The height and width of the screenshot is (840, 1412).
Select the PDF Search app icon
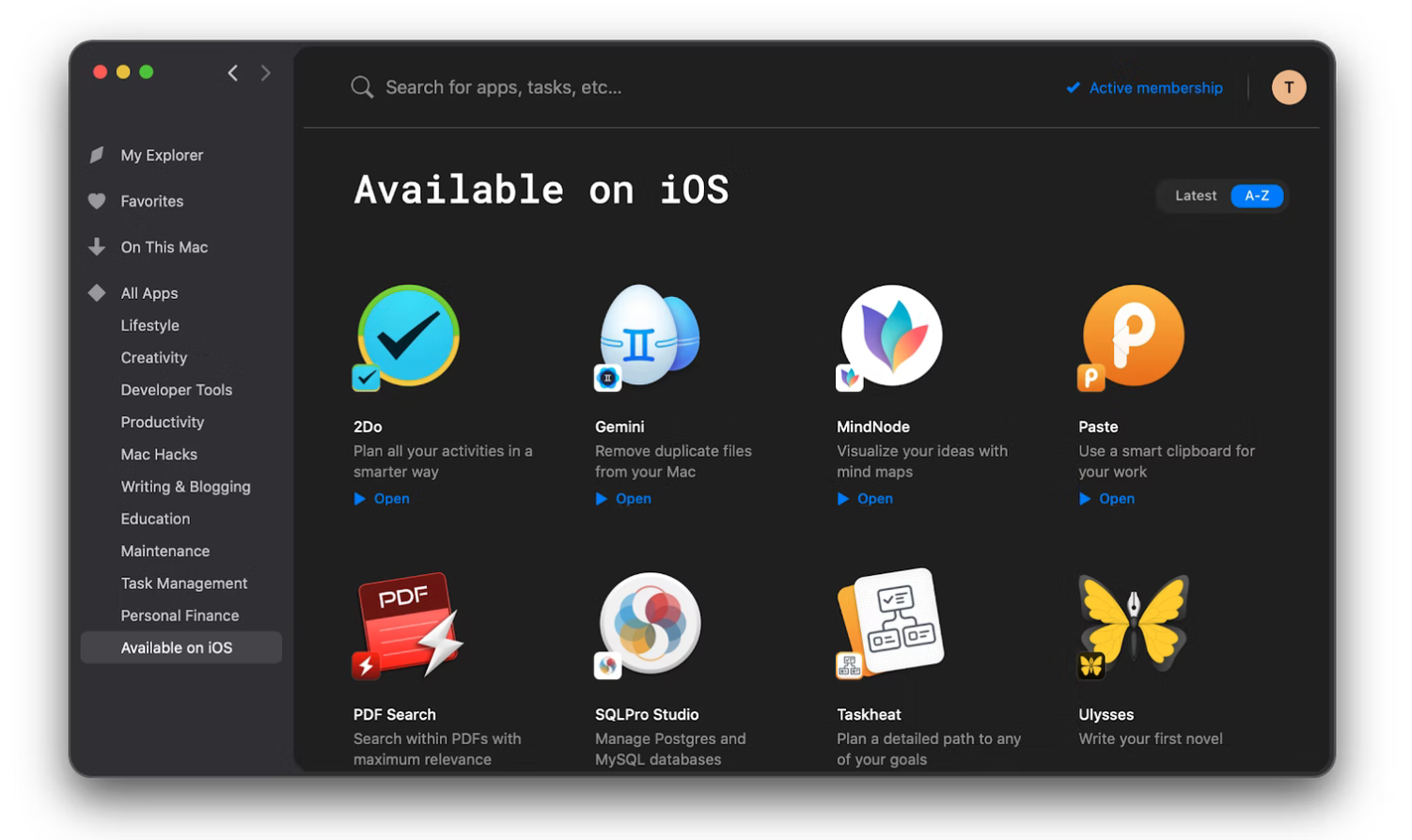408,624
